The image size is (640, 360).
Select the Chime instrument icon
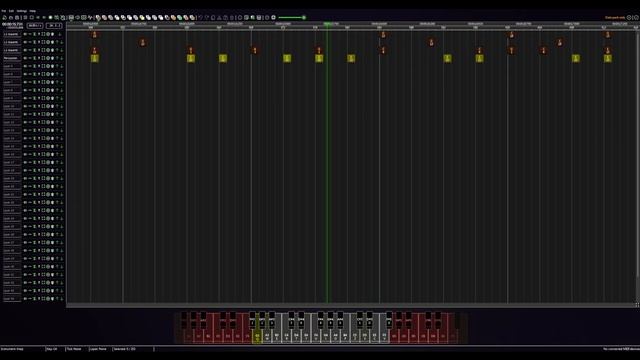pos(148,18)
